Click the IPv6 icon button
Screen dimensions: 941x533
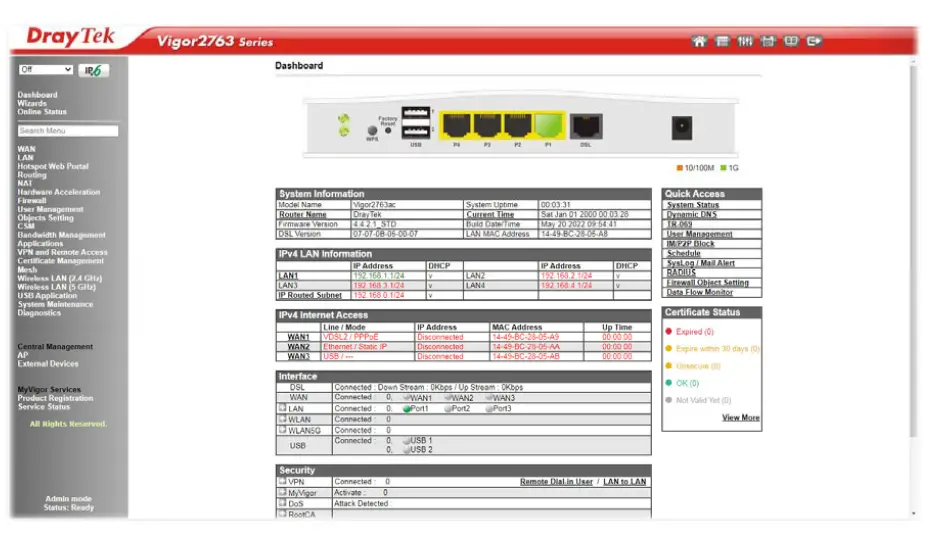pos(93,70)
